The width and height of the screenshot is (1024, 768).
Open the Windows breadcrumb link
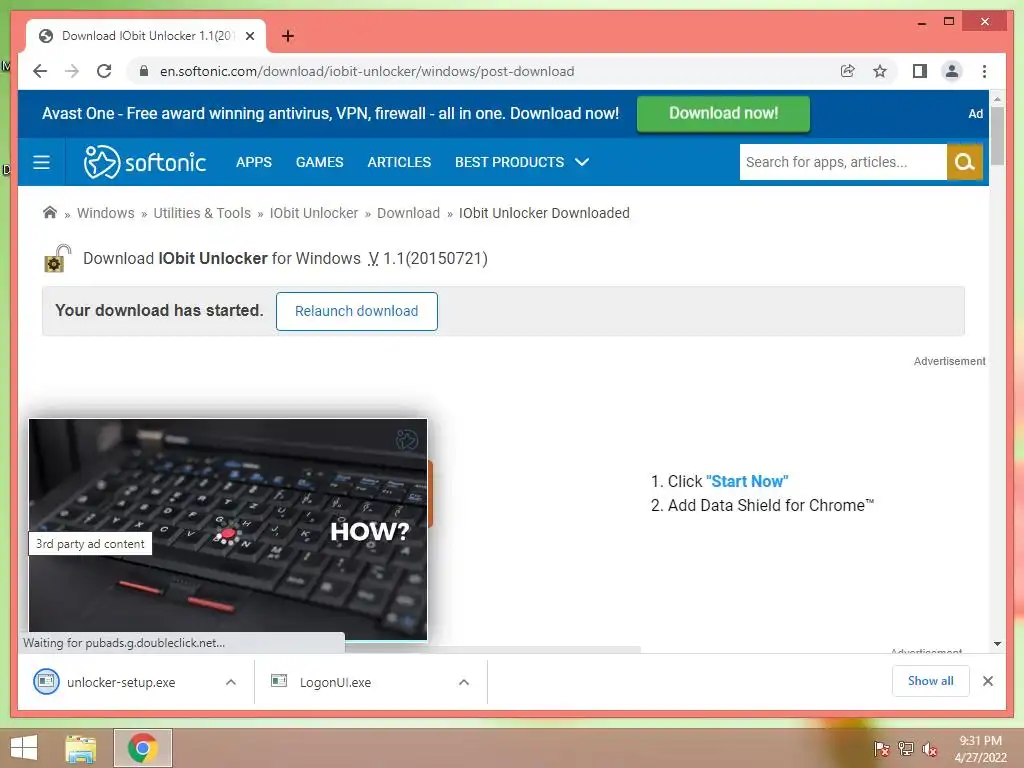tap(106, 213)
